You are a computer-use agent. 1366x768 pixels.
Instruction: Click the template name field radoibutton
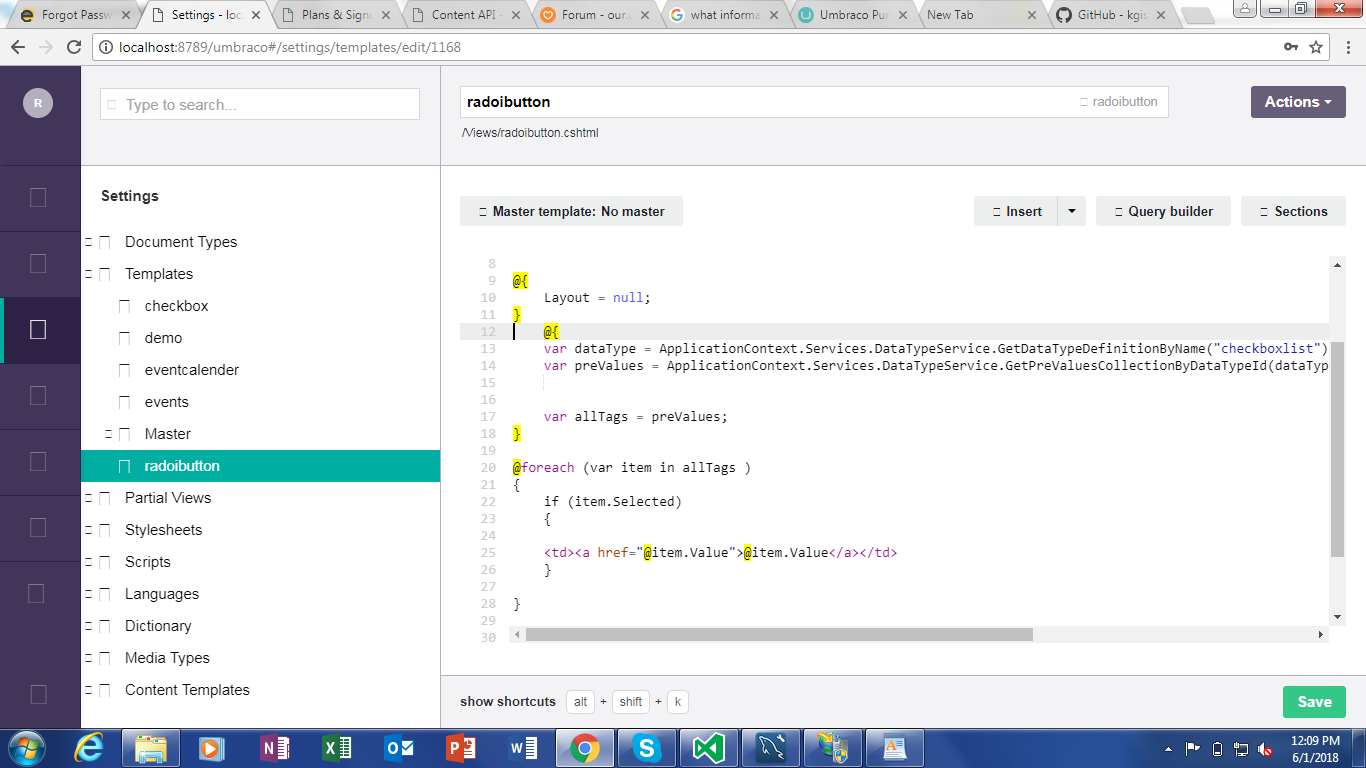(x=814, y=102)
